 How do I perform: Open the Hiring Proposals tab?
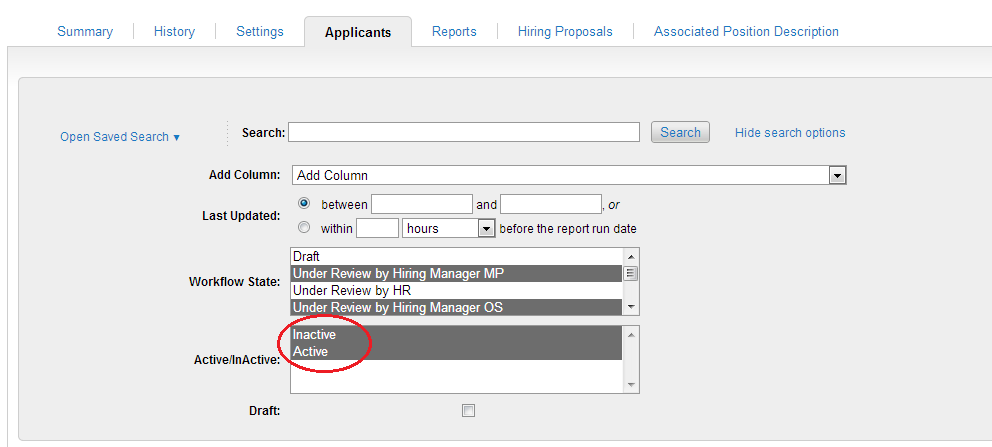click(565, 32)
